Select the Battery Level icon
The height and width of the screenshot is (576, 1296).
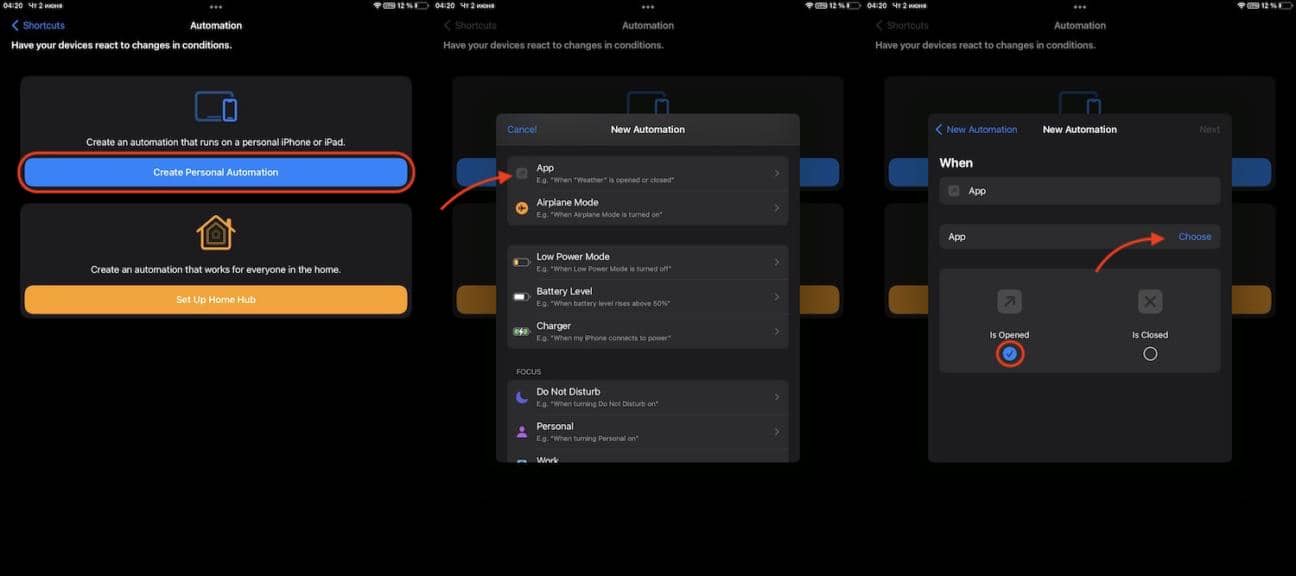coord(521,297)
